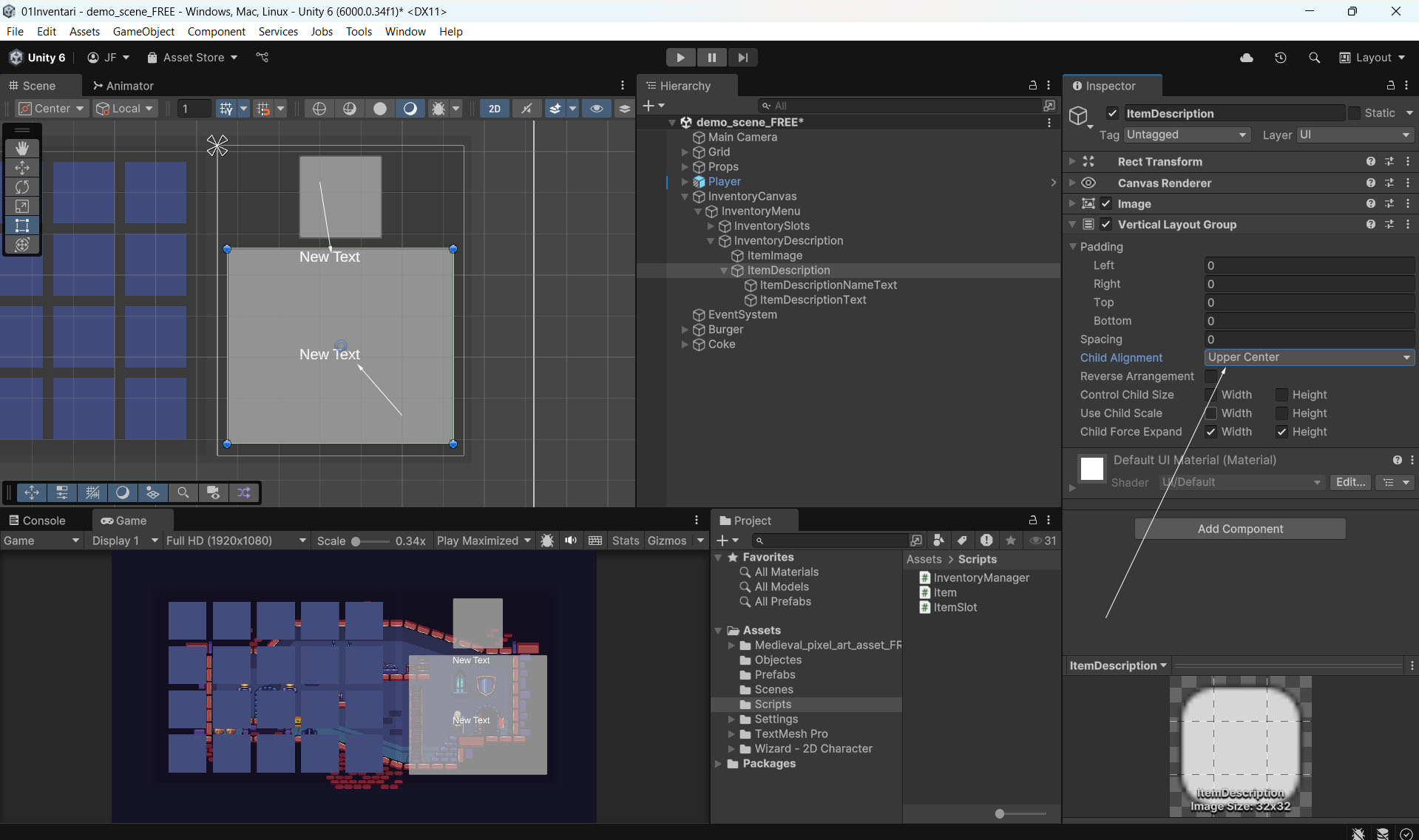Toggle the 2D view mode button
This screenshot has width=1419, height=840.
pyautogui.click(x=494, y=109)
